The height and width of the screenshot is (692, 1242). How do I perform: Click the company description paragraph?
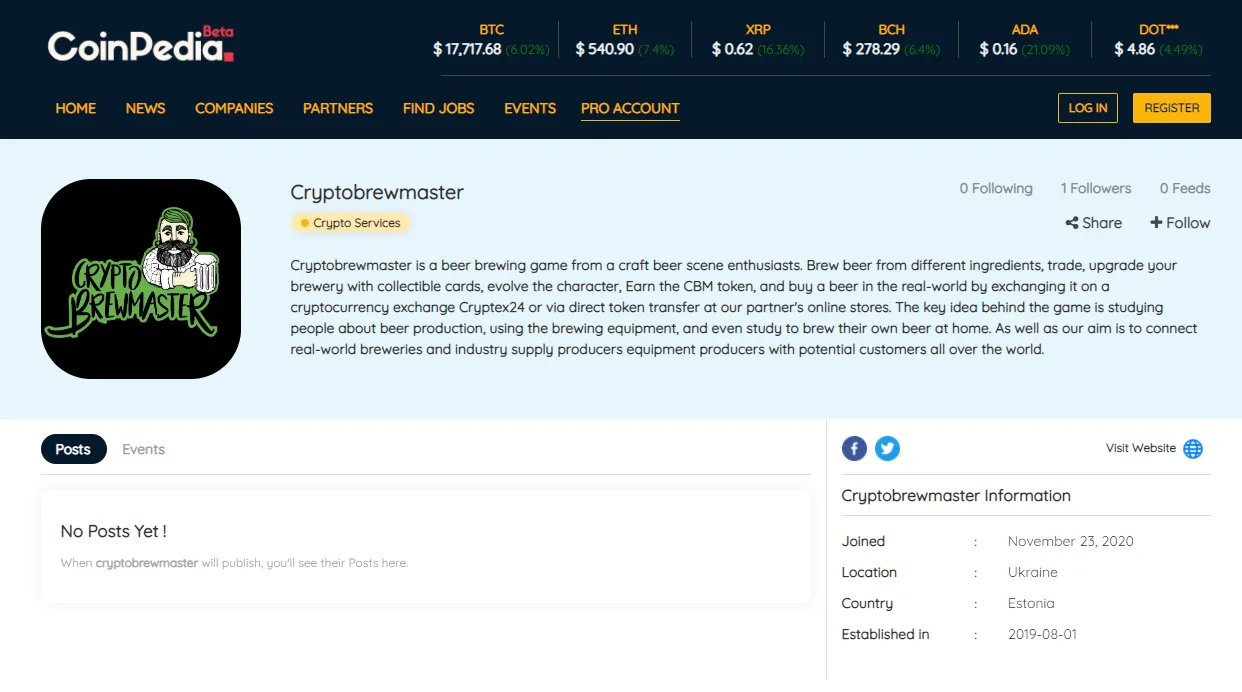(744, 307)
